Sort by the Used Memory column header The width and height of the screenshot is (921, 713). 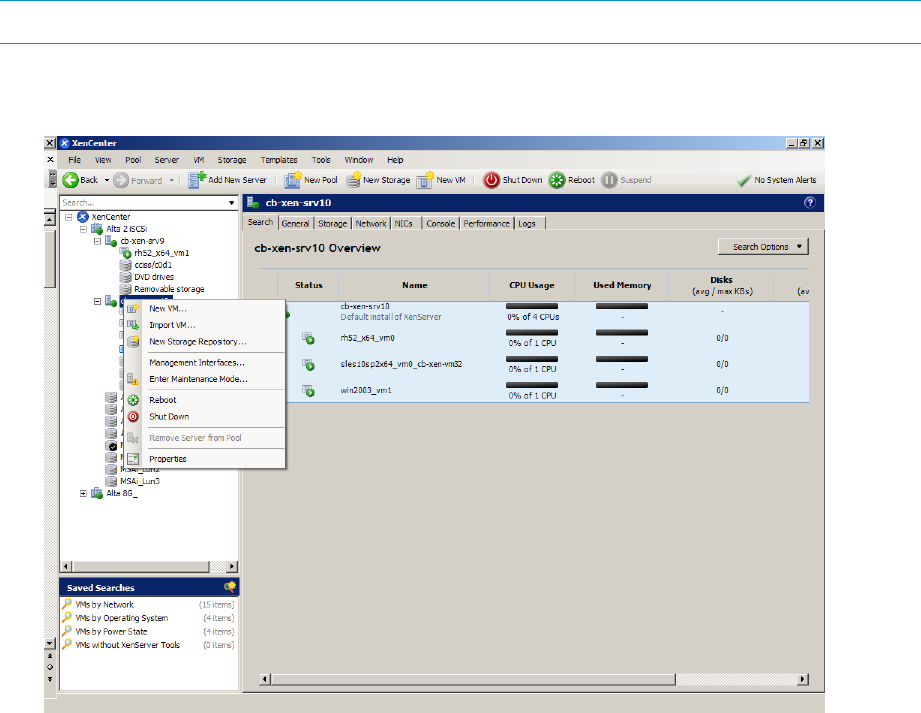click(622, 285)
